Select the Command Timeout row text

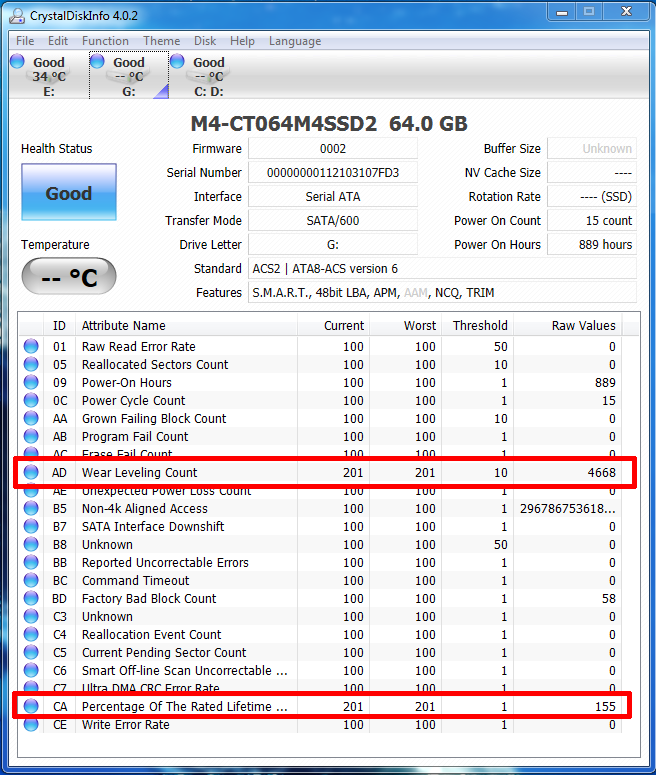pyautogui.click(x=135, y=581)
